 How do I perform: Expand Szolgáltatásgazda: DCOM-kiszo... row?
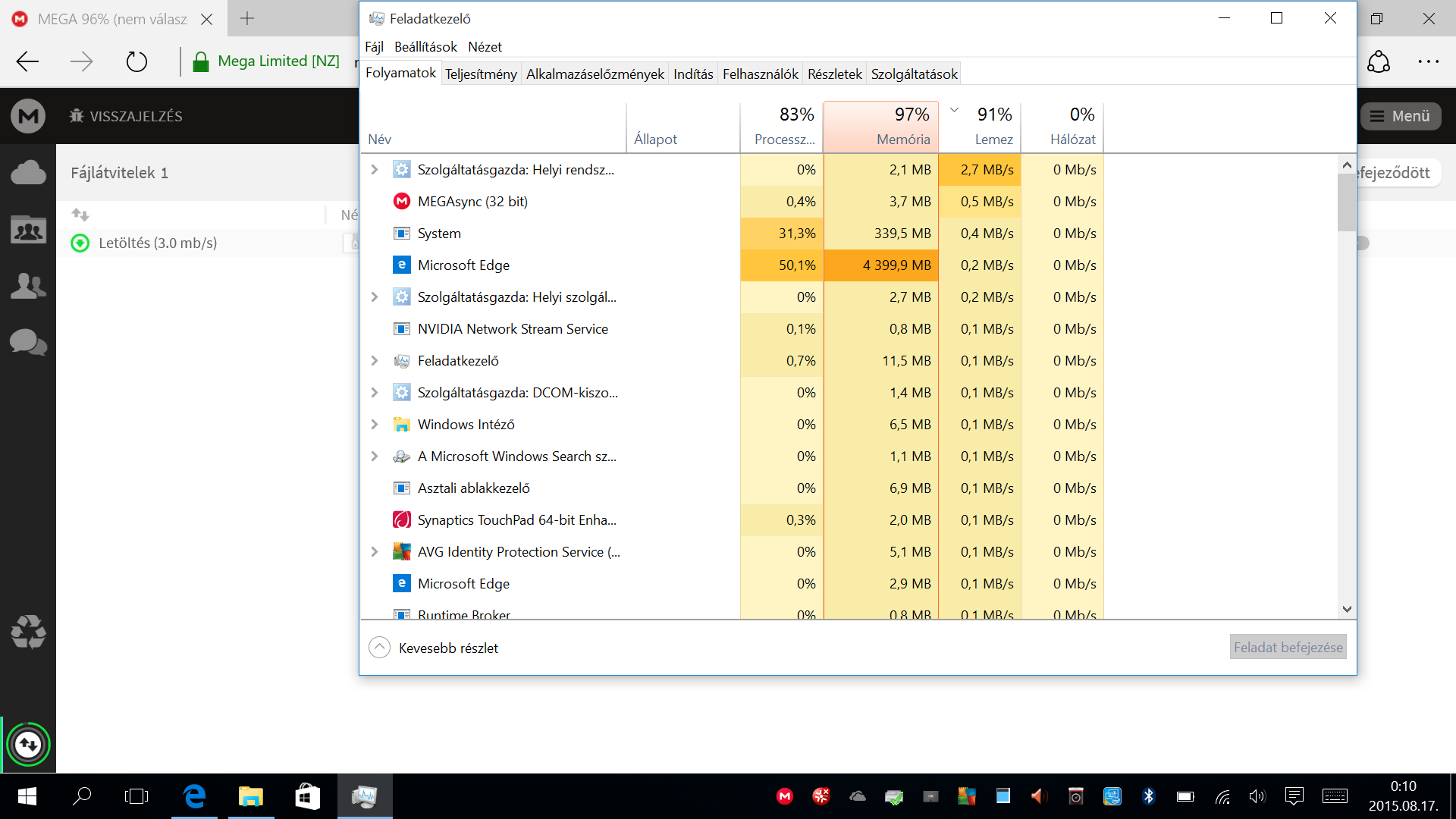[374, 393]
